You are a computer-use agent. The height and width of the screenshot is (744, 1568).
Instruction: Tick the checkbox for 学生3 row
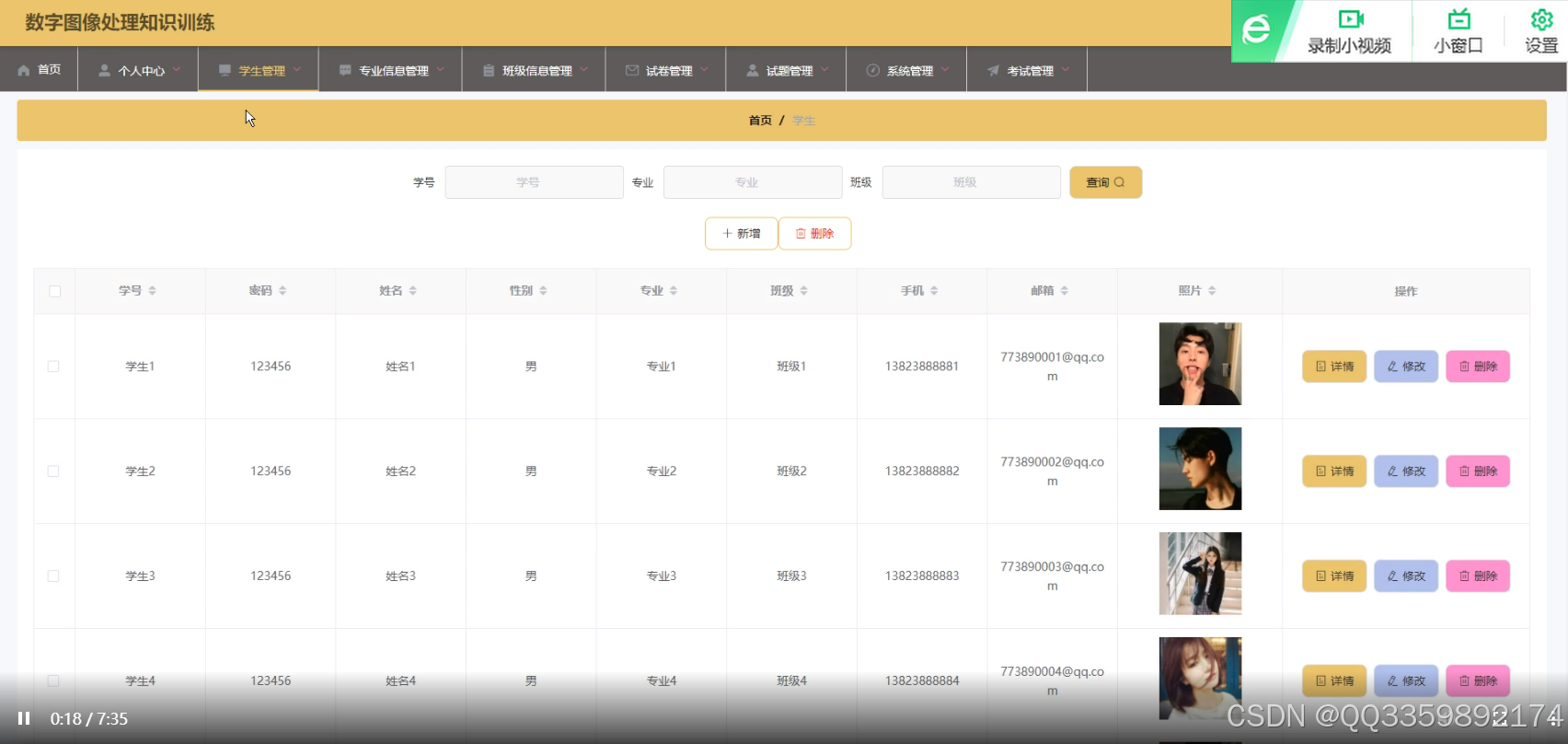click(x=53, y=576)
